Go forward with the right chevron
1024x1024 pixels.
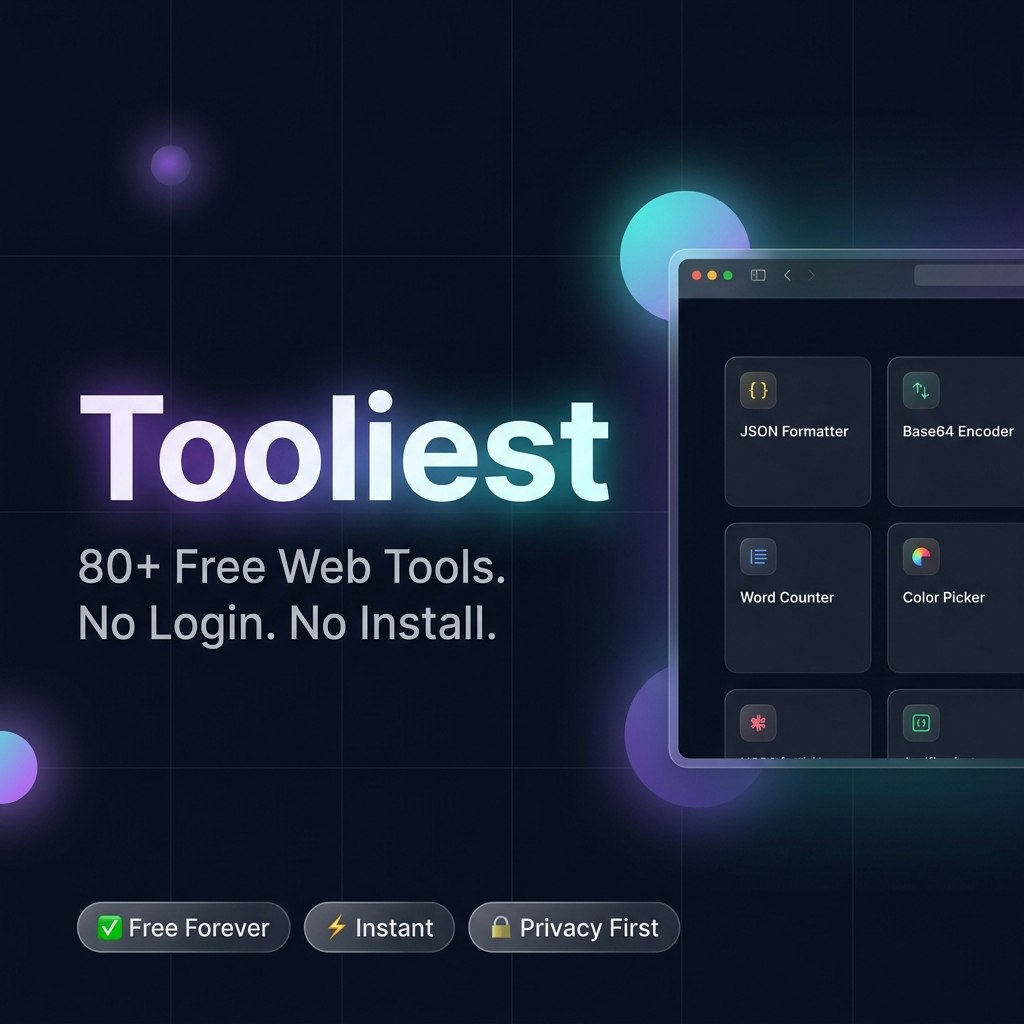pyautogui.click(x=812, y=275)
